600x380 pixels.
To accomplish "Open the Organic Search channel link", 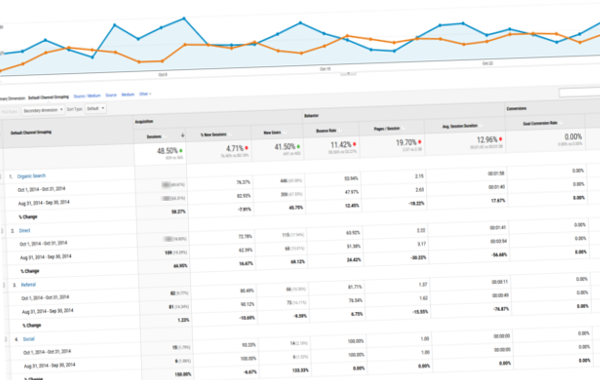I will point(31,176).
